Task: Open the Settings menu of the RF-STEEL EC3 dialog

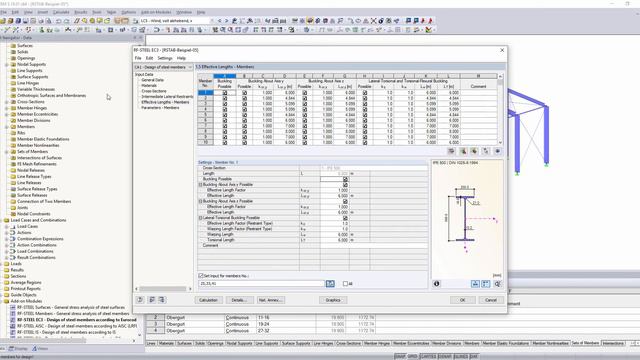Action: (165, 58)
